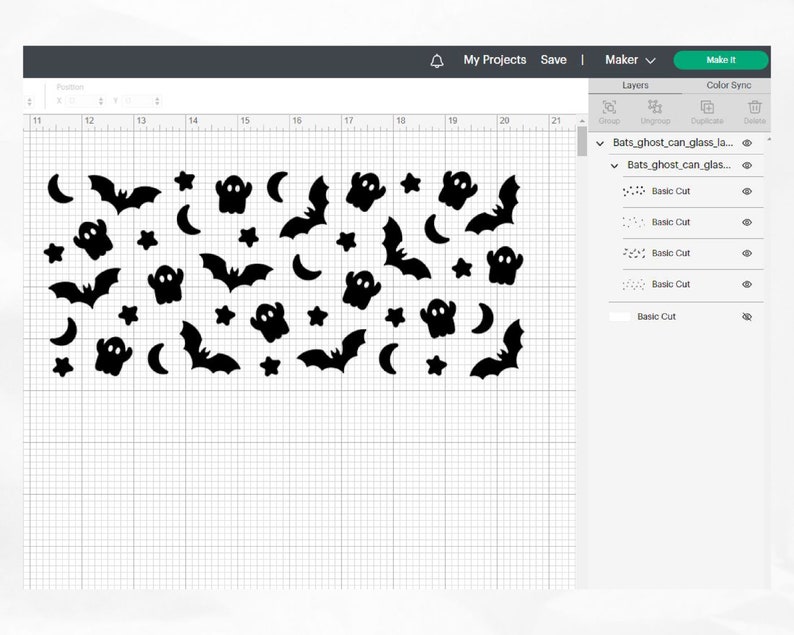Click the Position Y stepper arrows
The height and width of the screenshot is (635, 794).
[157, 101]
